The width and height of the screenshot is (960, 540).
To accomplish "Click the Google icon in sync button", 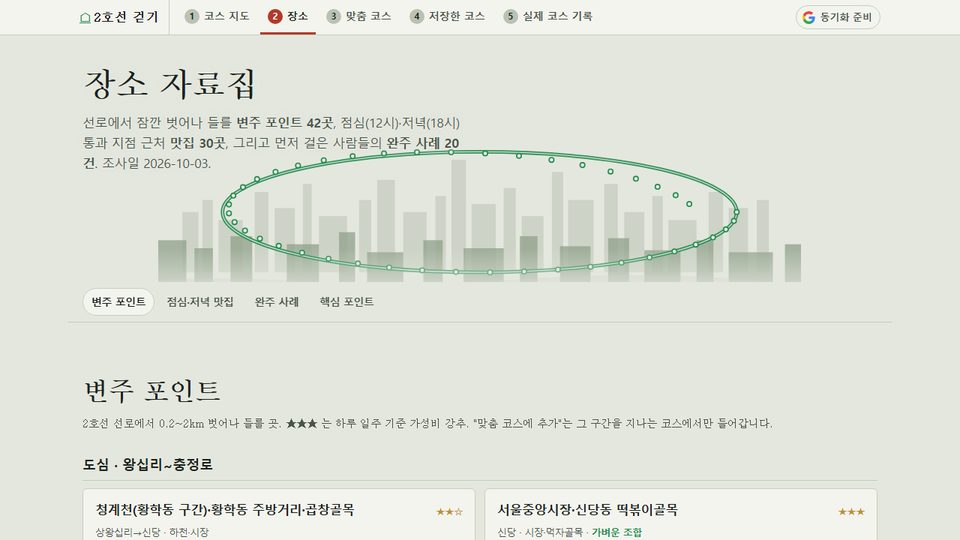I will tap(809, 17).
